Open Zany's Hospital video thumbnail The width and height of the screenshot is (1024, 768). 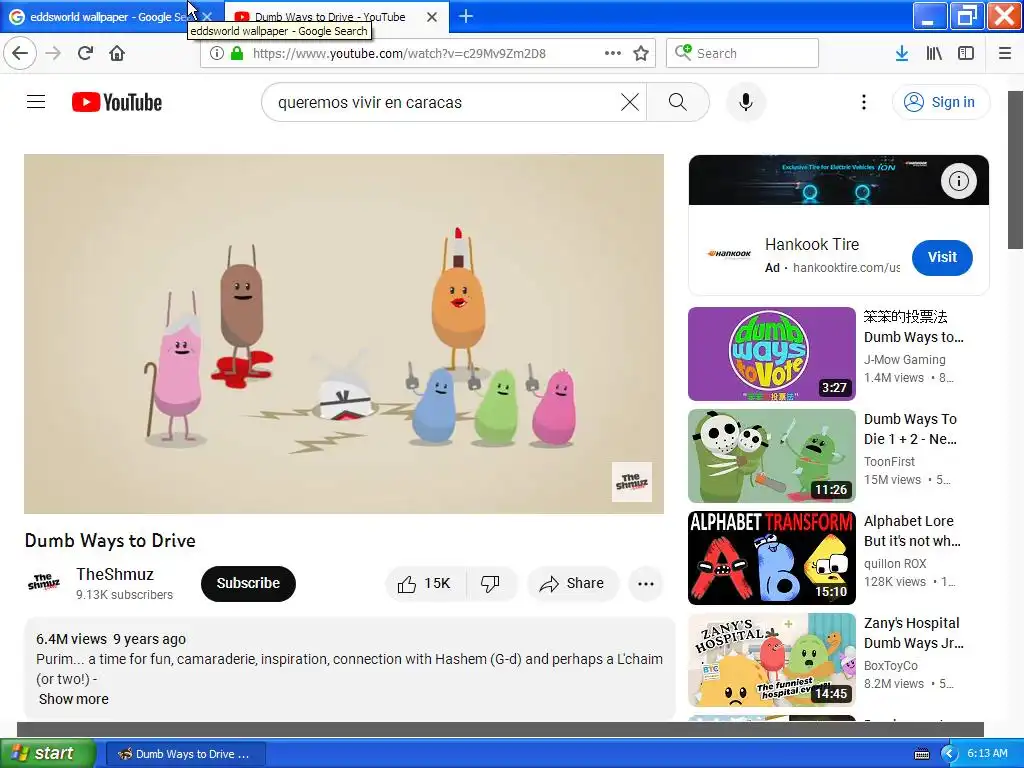tap(771, 660)
